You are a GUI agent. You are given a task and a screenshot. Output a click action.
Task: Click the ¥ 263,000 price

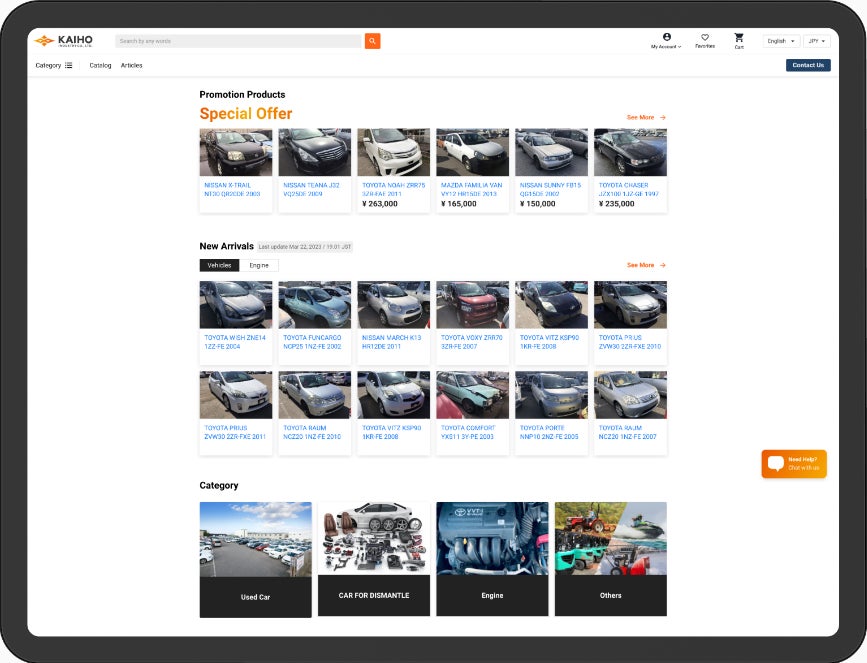coord(380,204)
